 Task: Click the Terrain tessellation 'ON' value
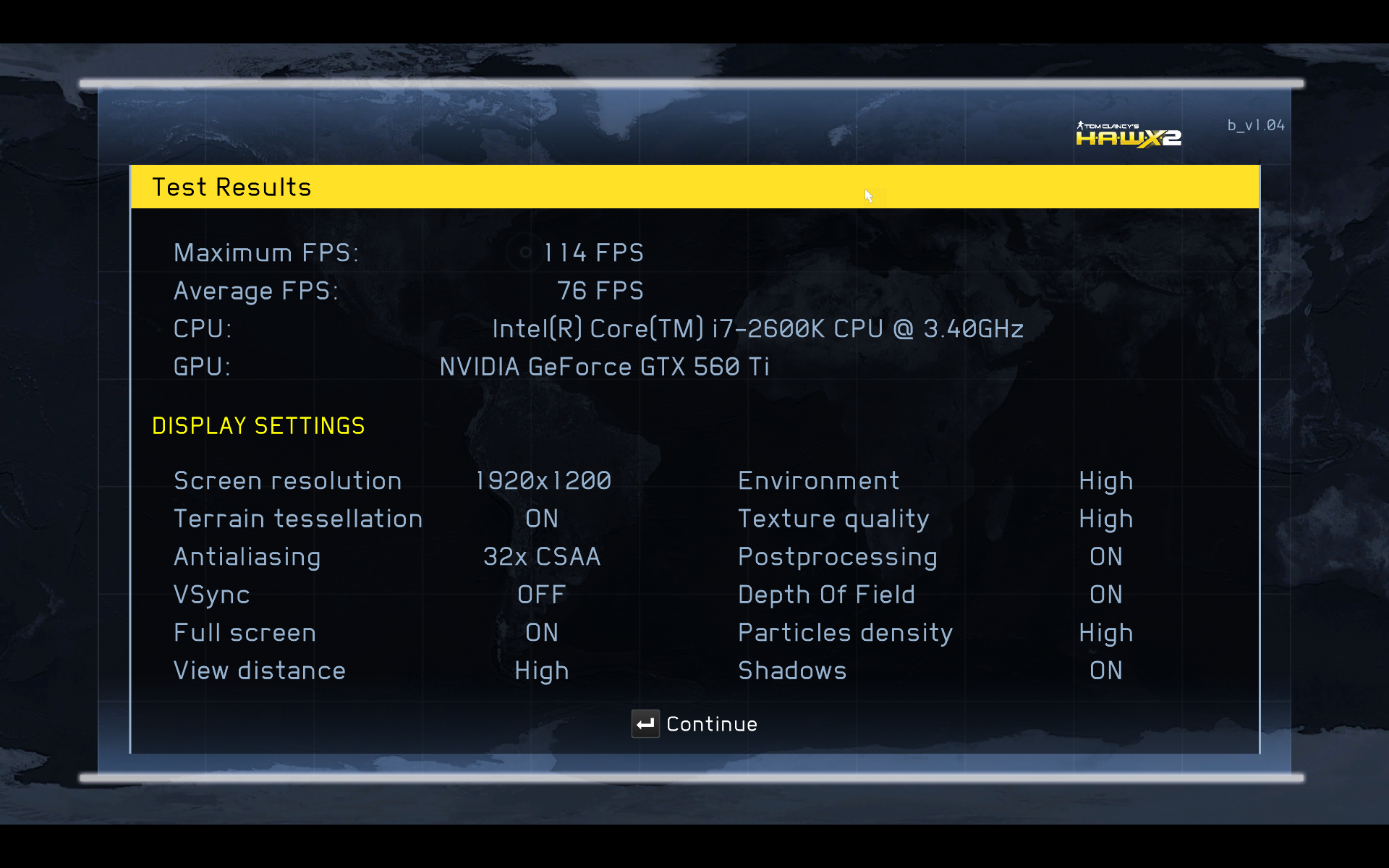coord(542,519)
